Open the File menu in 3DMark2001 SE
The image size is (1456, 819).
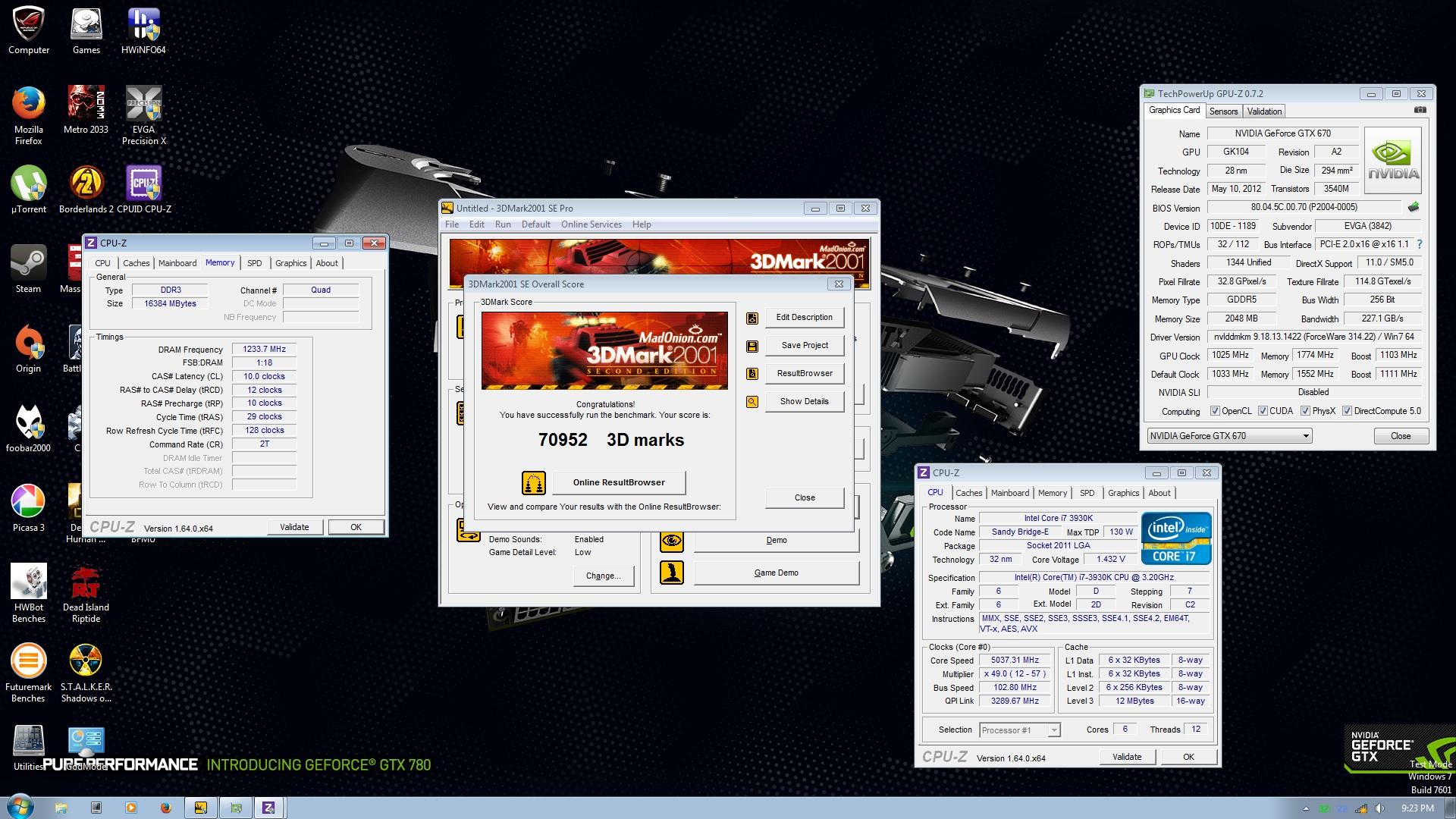click(x=452, y=224)
